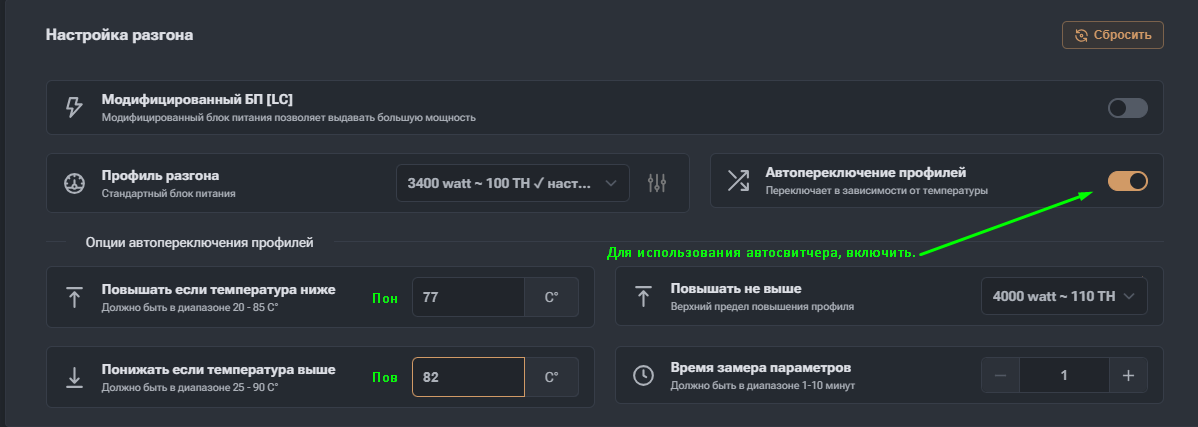Click the down-arrow icon by Понижать если температура выше
Viewport: 1198px width, 427px height.
74,376
